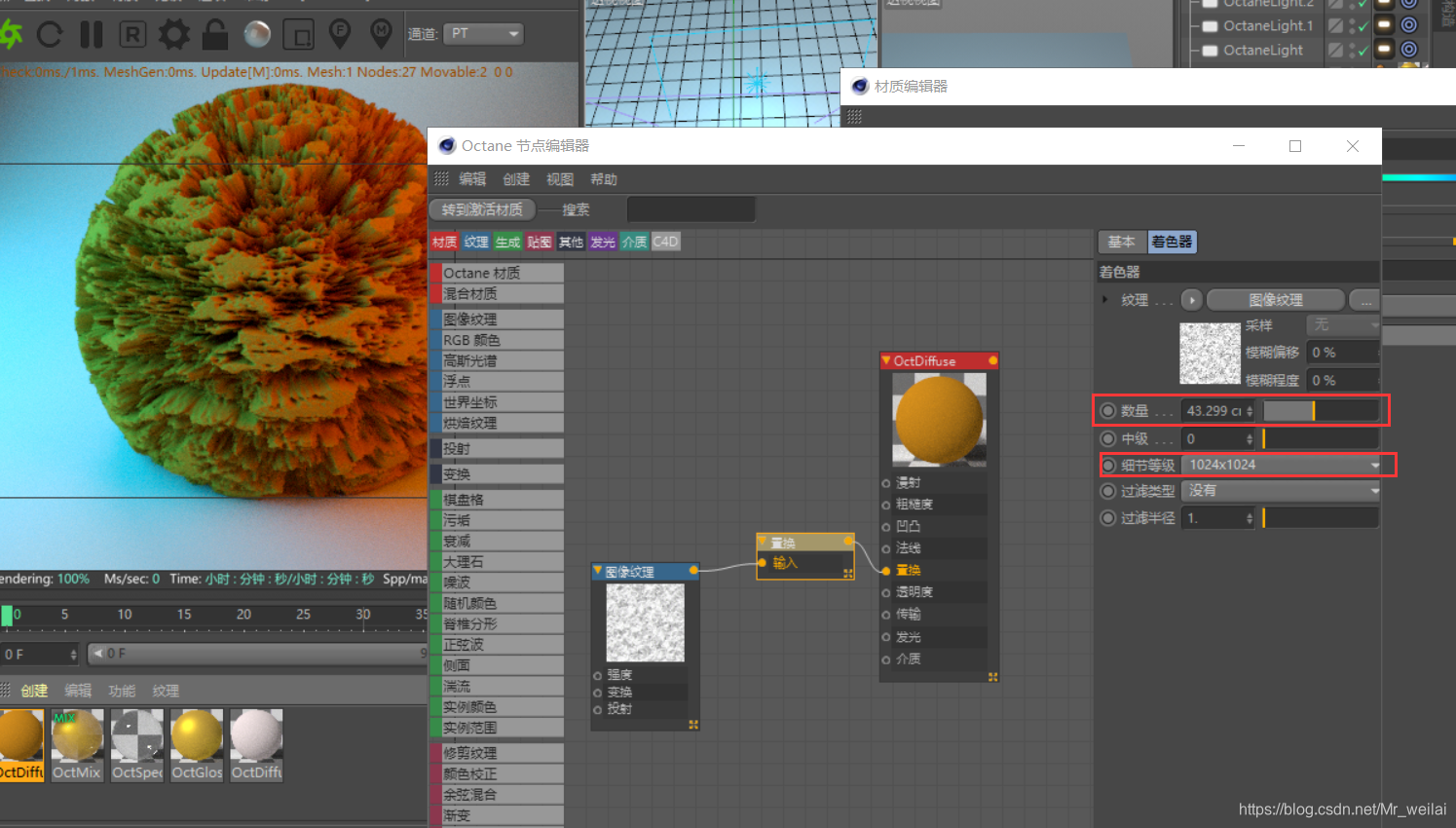Click the resize handle on image texture node
Screen dimensions: 1456x828
(x=693, y=725)
